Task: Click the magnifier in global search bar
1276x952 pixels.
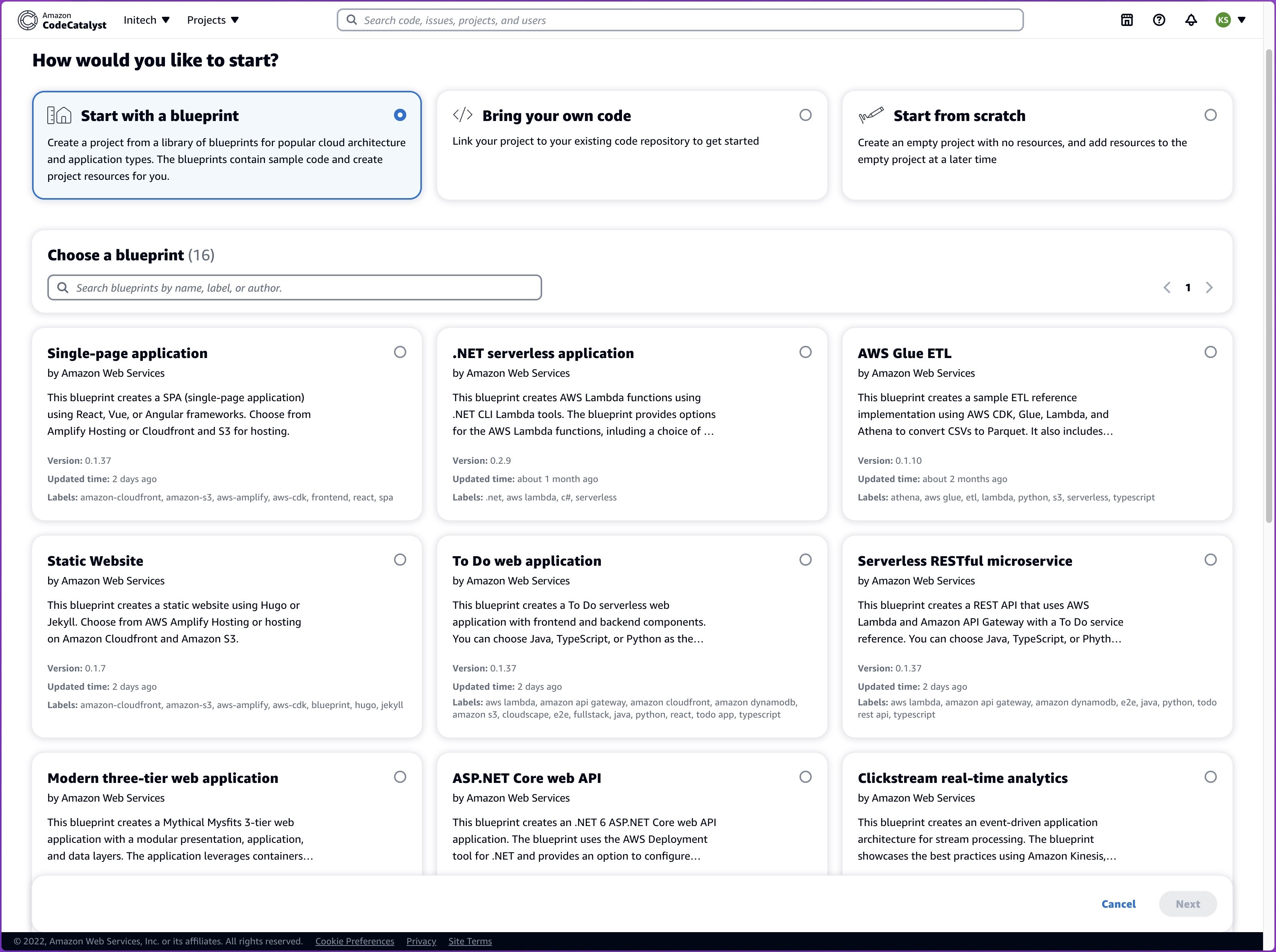Action: (x=352, y=20)
